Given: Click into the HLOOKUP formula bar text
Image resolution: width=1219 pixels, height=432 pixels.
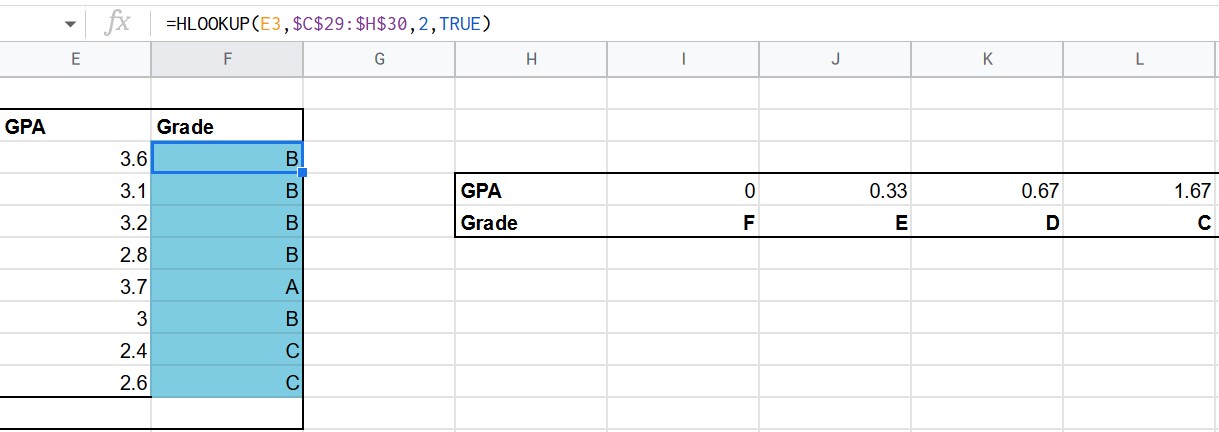Looking at the screenshot, I should [328, 23].
